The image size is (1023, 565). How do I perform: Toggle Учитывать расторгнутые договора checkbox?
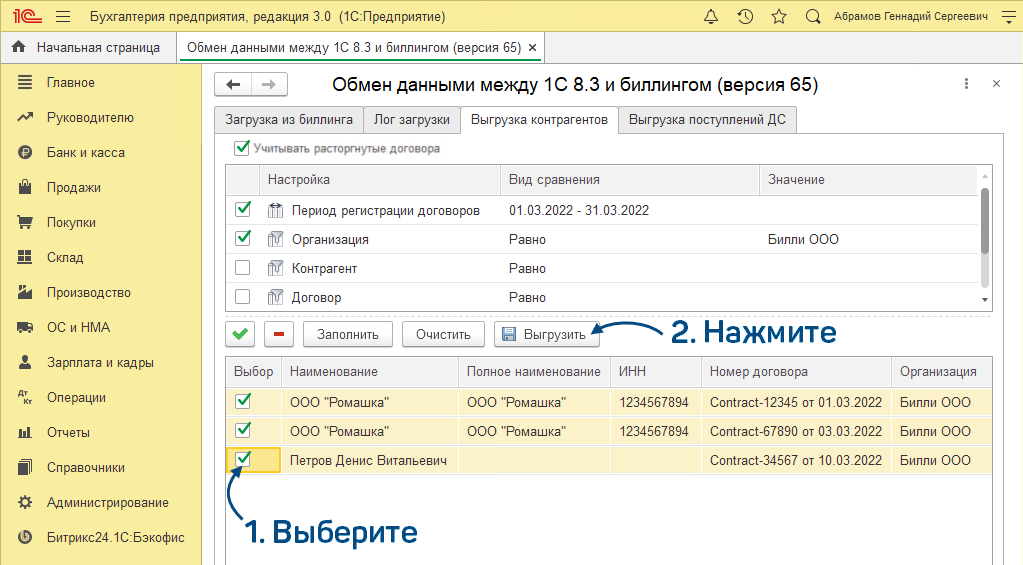point(242,148)
